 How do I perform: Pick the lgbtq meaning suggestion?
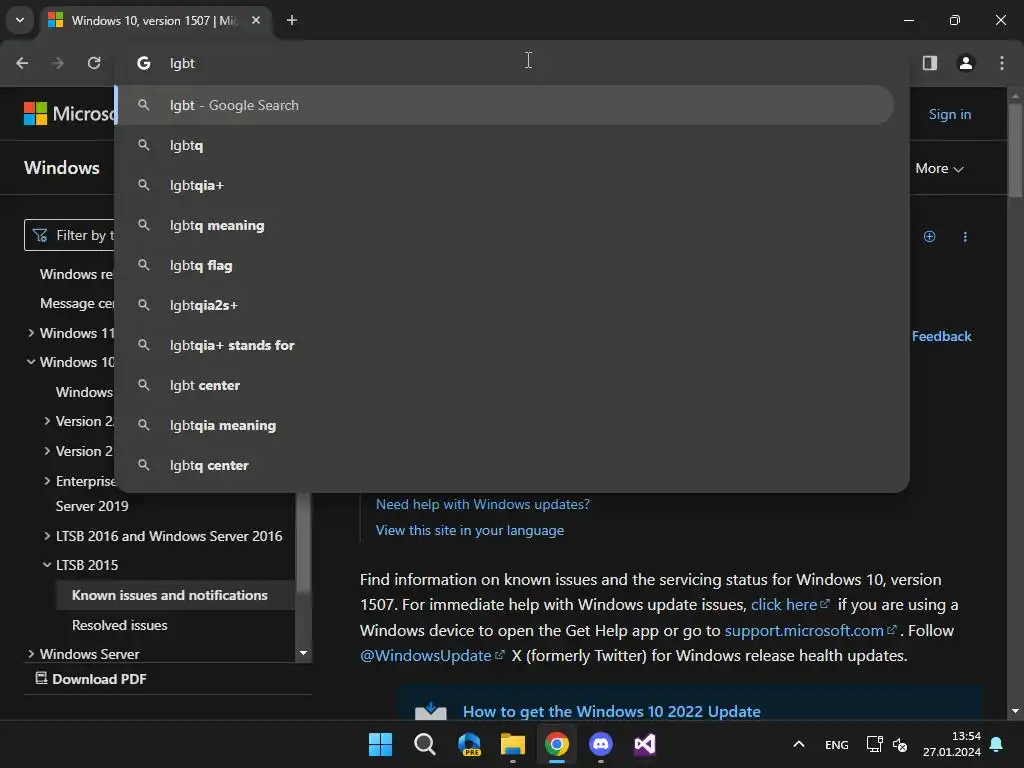505,225
